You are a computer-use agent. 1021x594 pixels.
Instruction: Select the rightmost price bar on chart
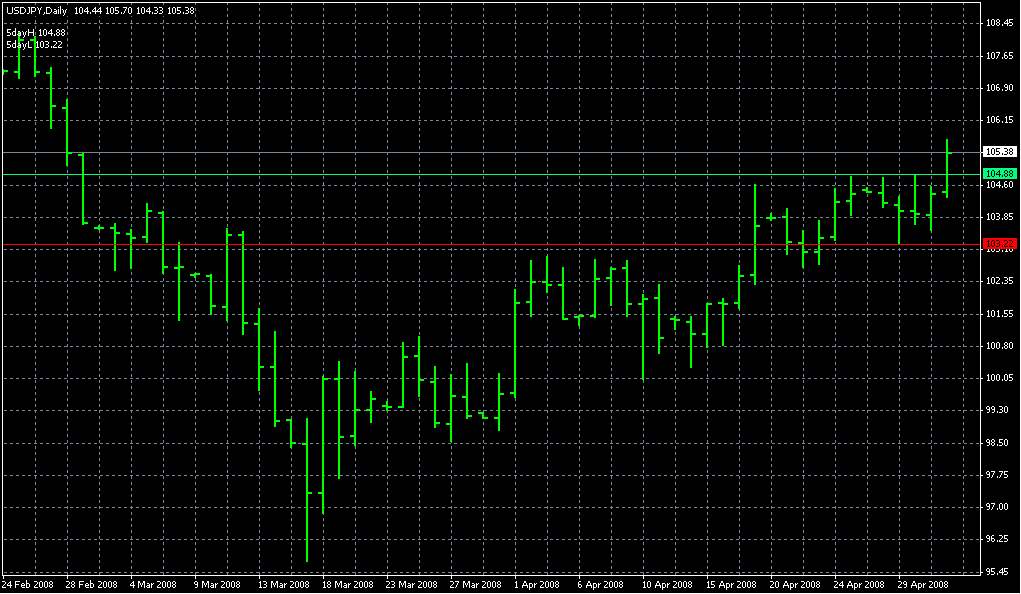pyautogui.click(x=947, y=168)
